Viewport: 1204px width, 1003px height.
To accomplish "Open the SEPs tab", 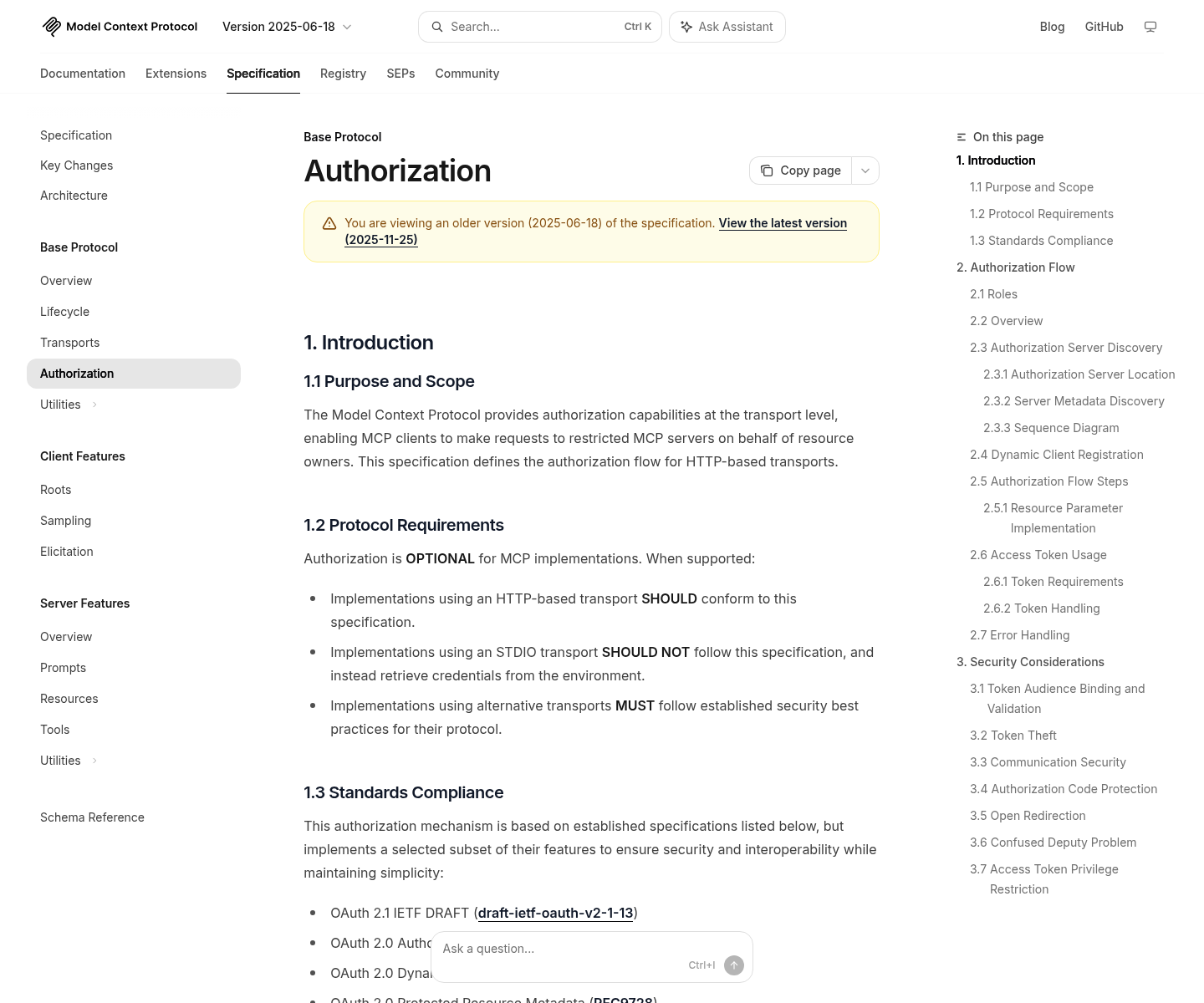I will click(400, 74).
